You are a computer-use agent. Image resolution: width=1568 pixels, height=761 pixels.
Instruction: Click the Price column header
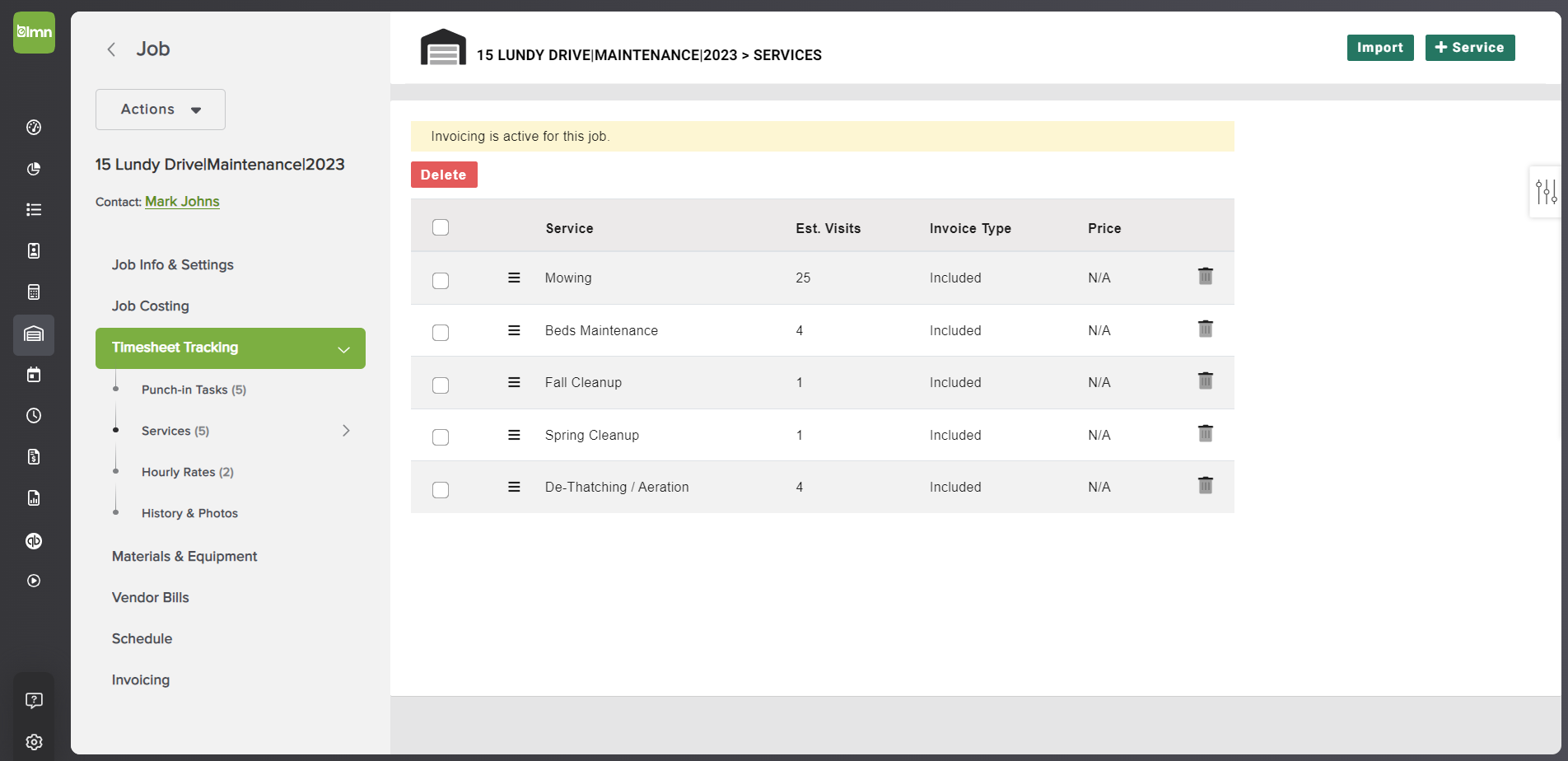pyautogui.click(x=1104, y=229)
